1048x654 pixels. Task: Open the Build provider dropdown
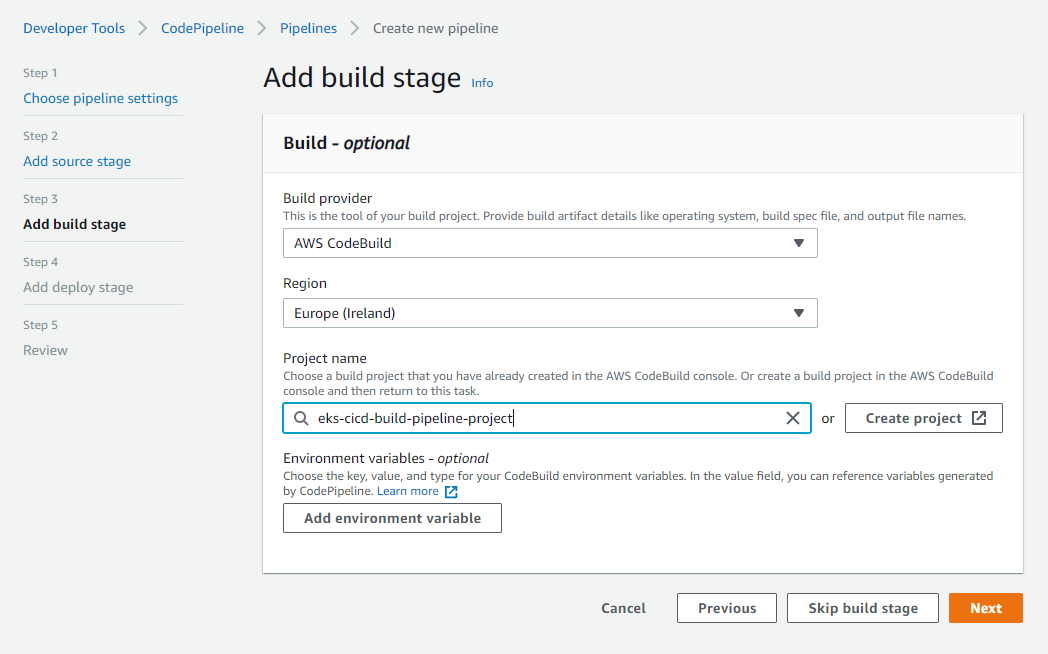[x=550, y=243]
